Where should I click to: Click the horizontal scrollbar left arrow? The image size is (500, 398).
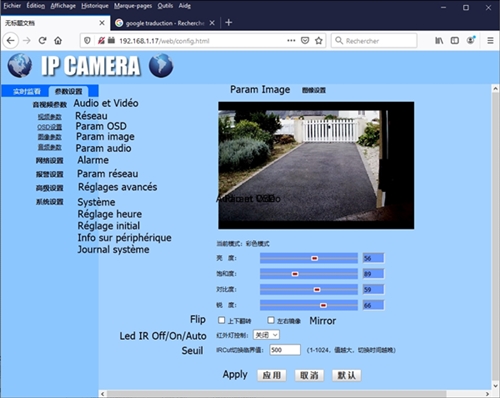pos(103,394)
